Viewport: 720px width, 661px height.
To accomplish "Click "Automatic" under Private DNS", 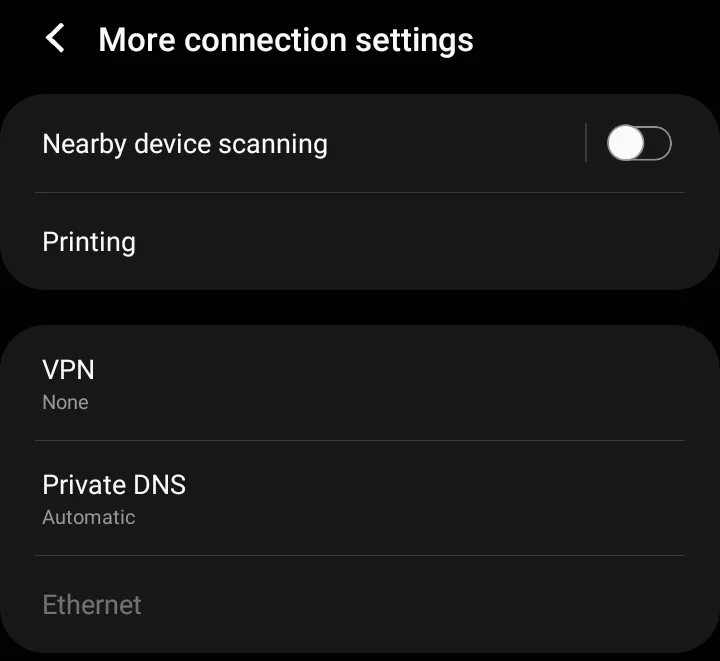I will [x=88, y=518].
